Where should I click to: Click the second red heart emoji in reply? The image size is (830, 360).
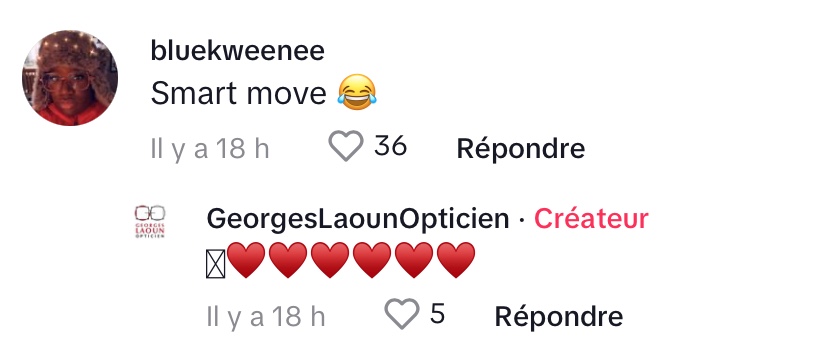pyautogui.click(x=288, y=260)
